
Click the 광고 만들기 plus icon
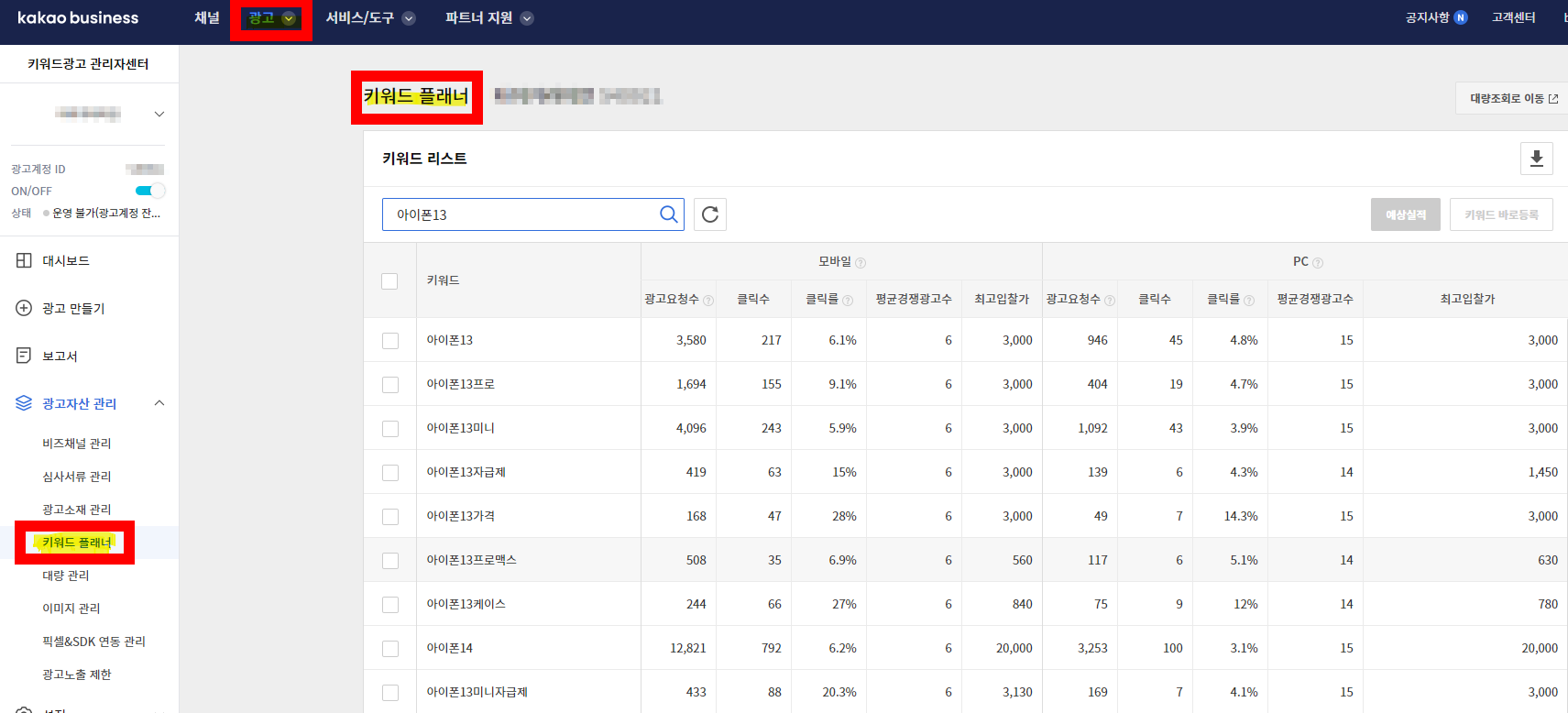click(x=24, y=308)
